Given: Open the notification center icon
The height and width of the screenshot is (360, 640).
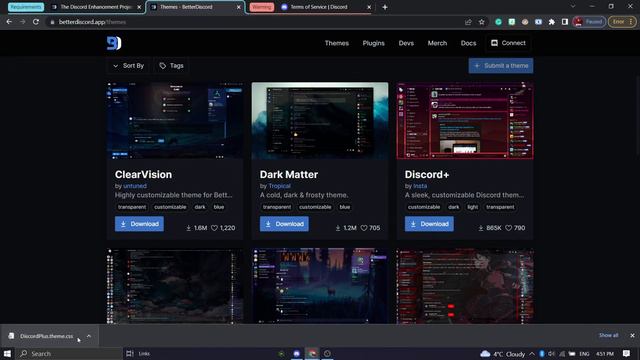Looking at the screenshot, I should tap(626, 353).
